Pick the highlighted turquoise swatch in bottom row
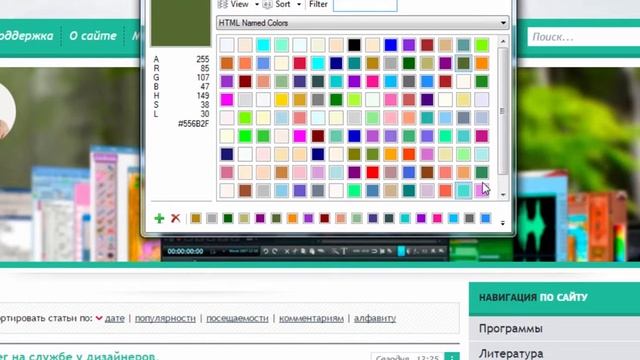The width and height of the screenshot is (640, 360). point(463,190)
